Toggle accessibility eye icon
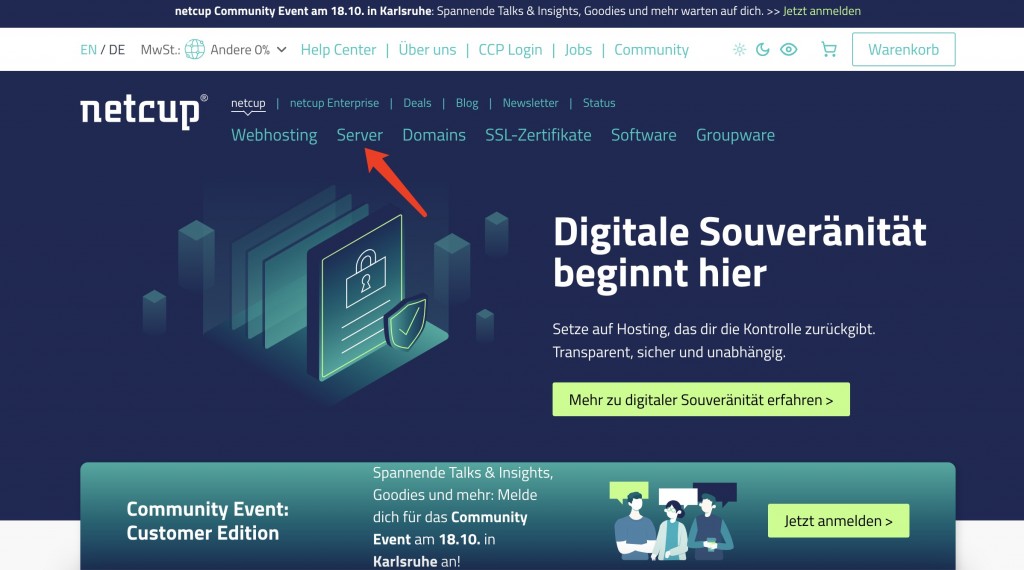This screenshot has width=1024, height=570. [x=789, y=50]
